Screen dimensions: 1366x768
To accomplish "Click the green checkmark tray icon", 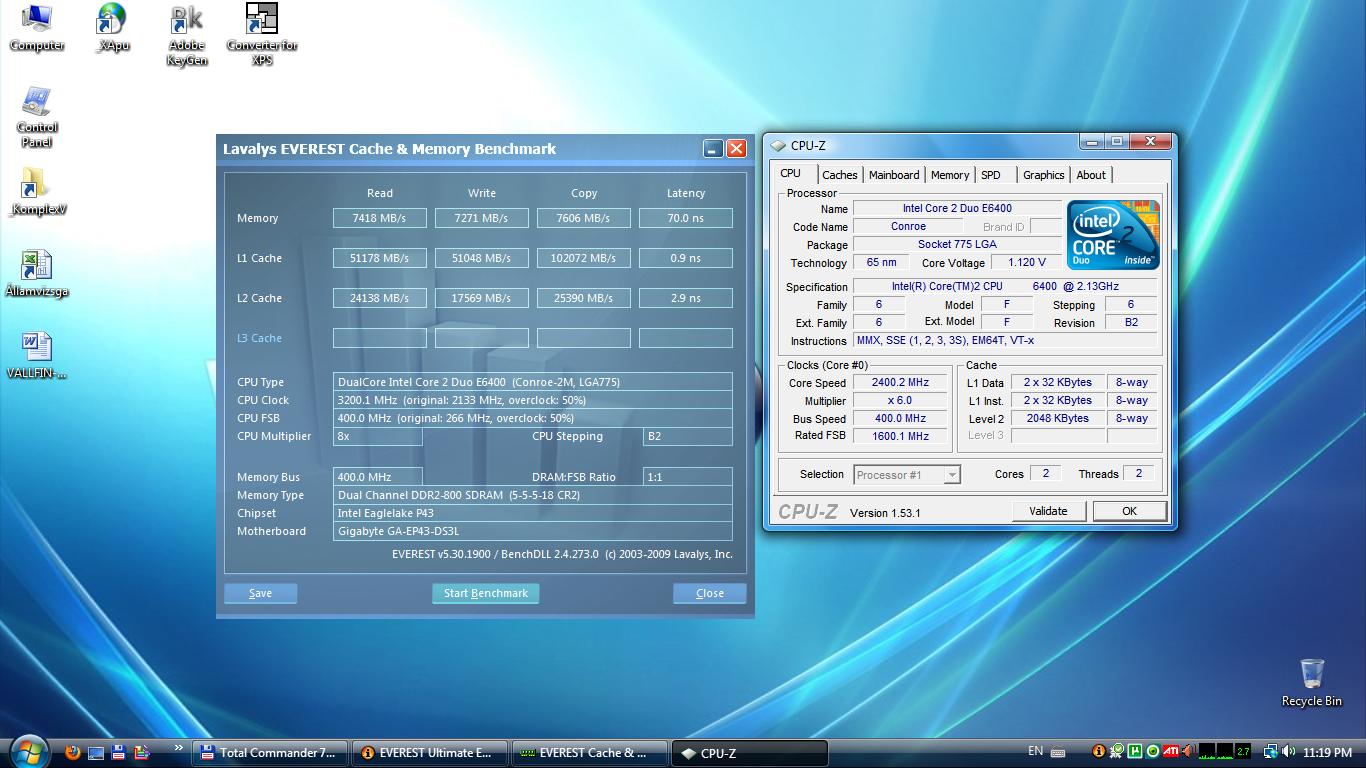I will coord(1117,751).
